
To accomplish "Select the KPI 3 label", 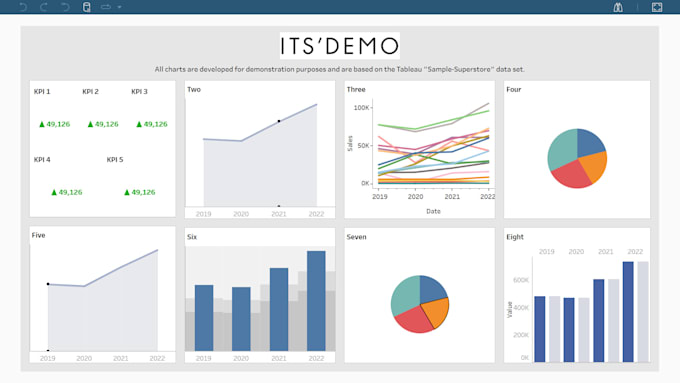I will point(140,92).
